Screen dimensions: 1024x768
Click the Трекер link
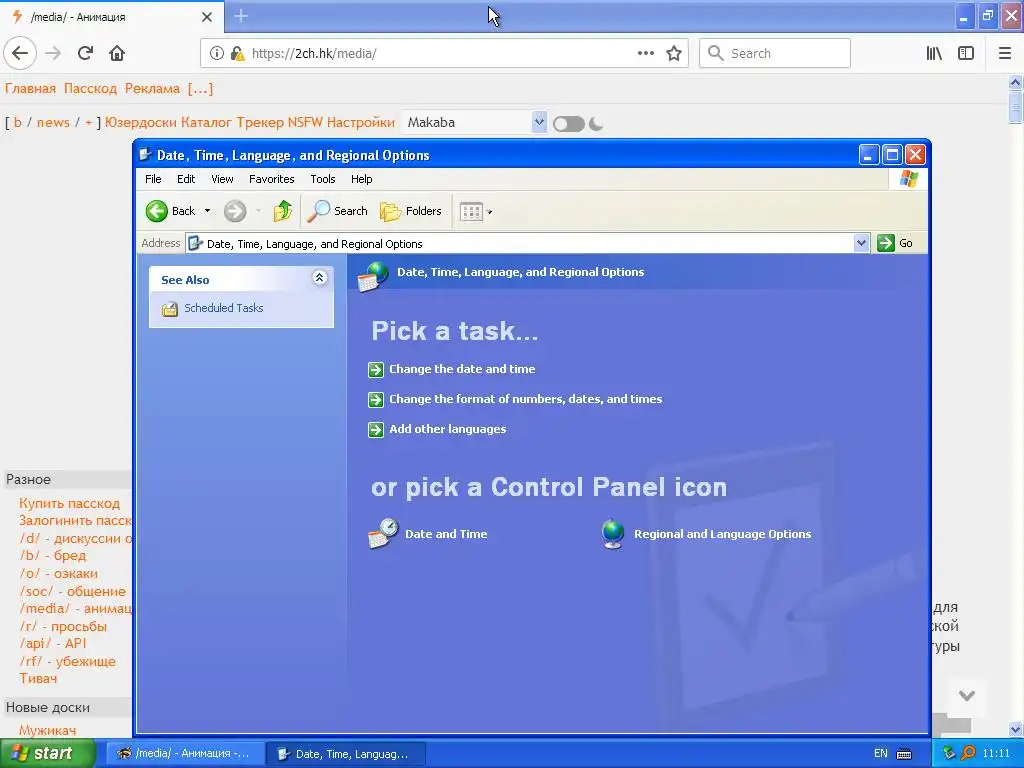260,122
